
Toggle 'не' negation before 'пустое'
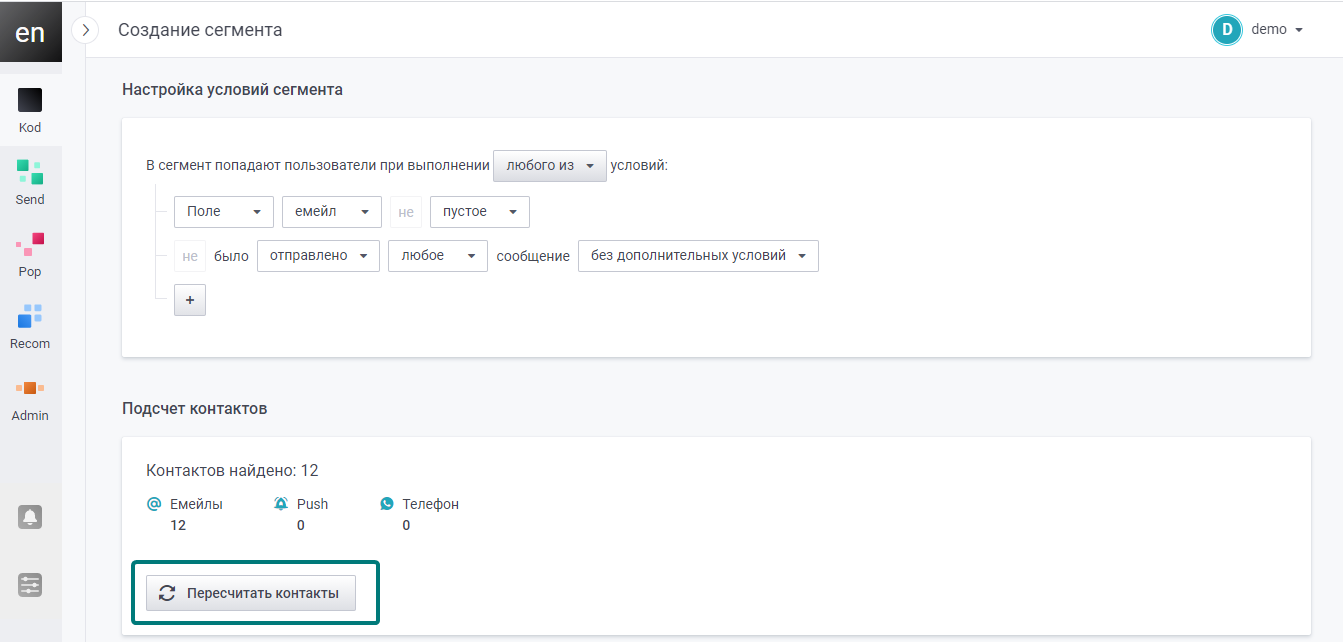tap(406, 212)
